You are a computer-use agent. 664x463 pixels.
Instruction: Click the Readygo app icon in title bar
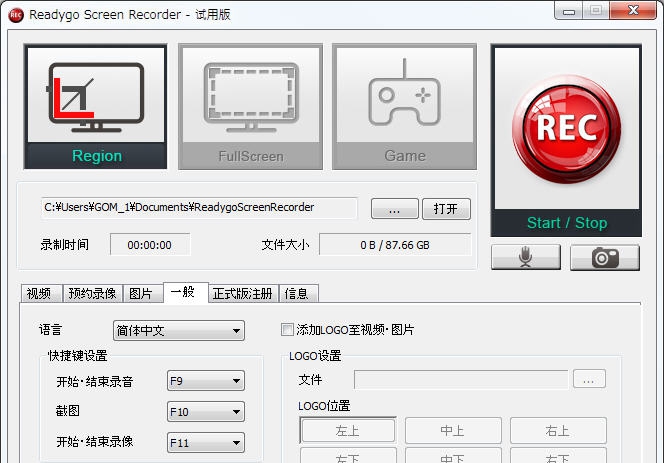[x=16, y=14]
